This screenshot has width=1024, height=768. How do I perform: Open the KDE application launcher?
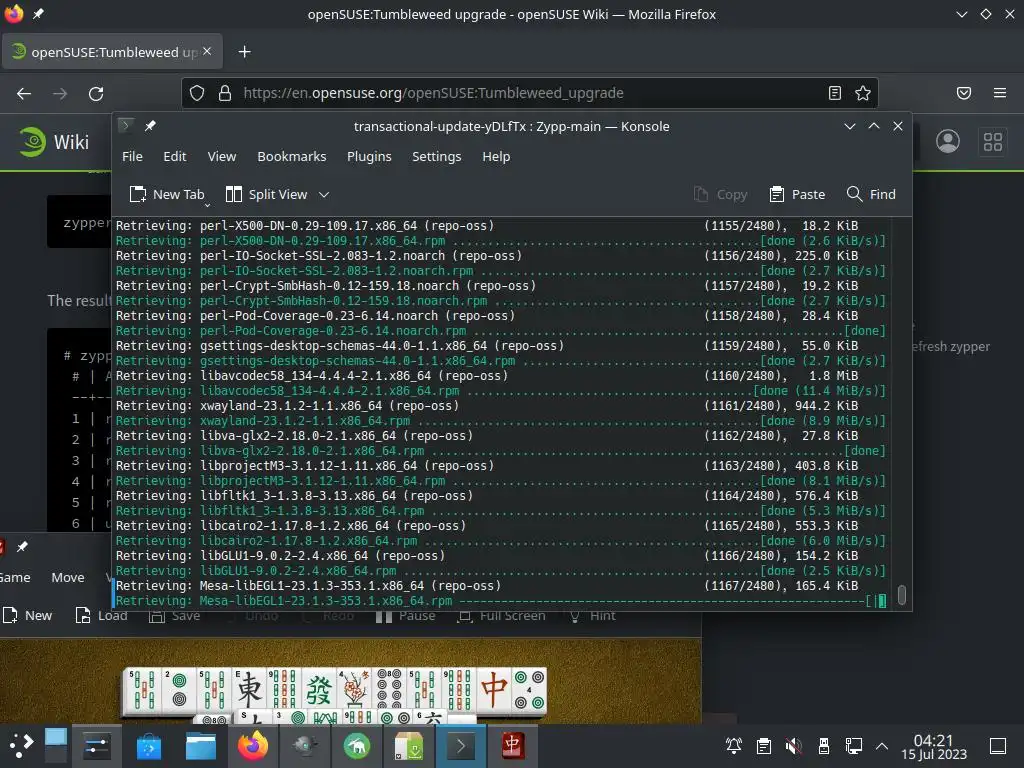pos(21,745)
